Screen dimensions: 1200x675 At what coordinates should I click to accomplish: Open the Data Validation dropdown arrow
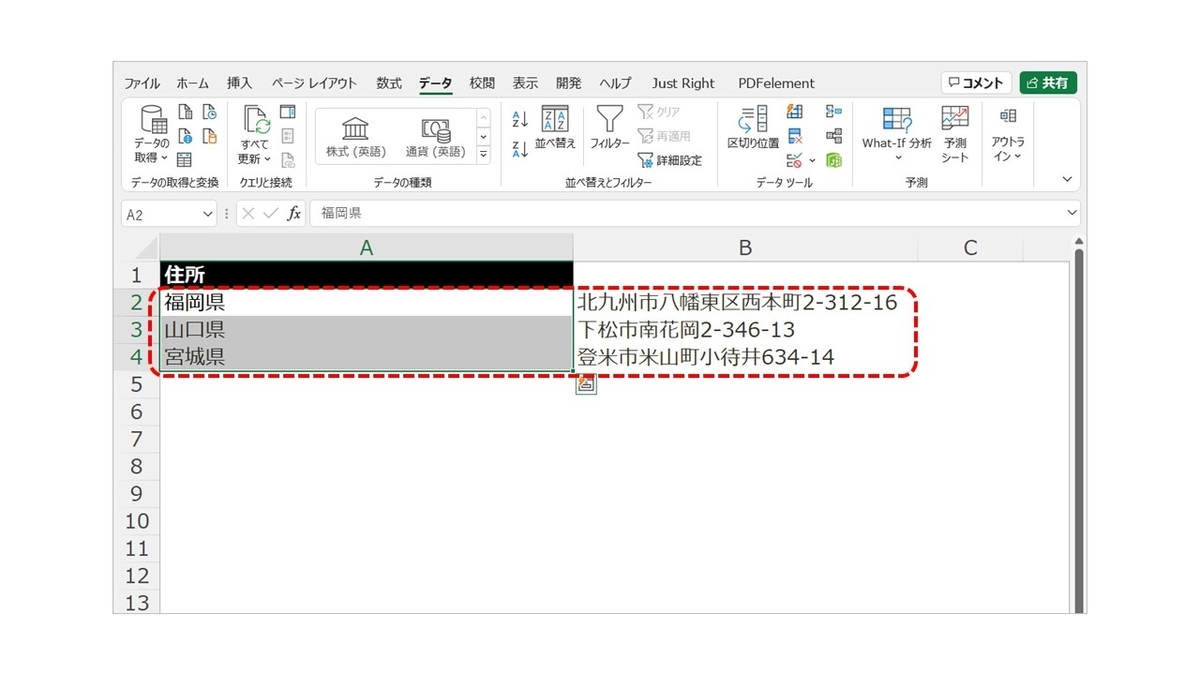coord(812,160)
